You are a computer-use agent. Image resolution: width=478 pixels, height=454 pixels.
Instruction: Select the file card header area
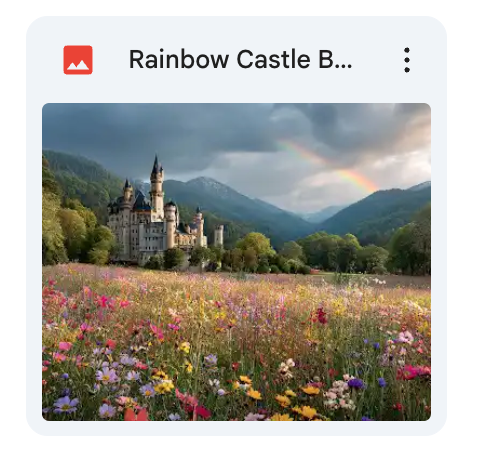(x=236, y=60)
